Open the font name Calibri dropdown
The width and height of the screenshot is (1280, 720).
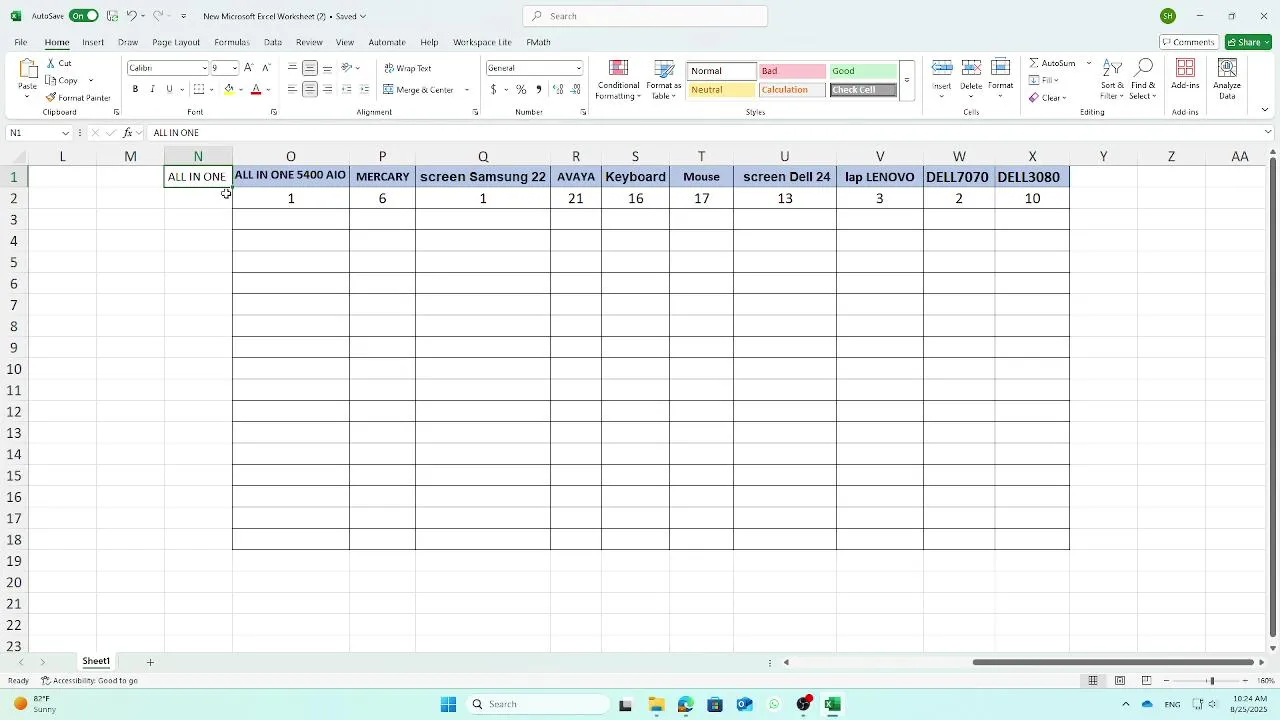pyautogui.click(x=204, y=68)
